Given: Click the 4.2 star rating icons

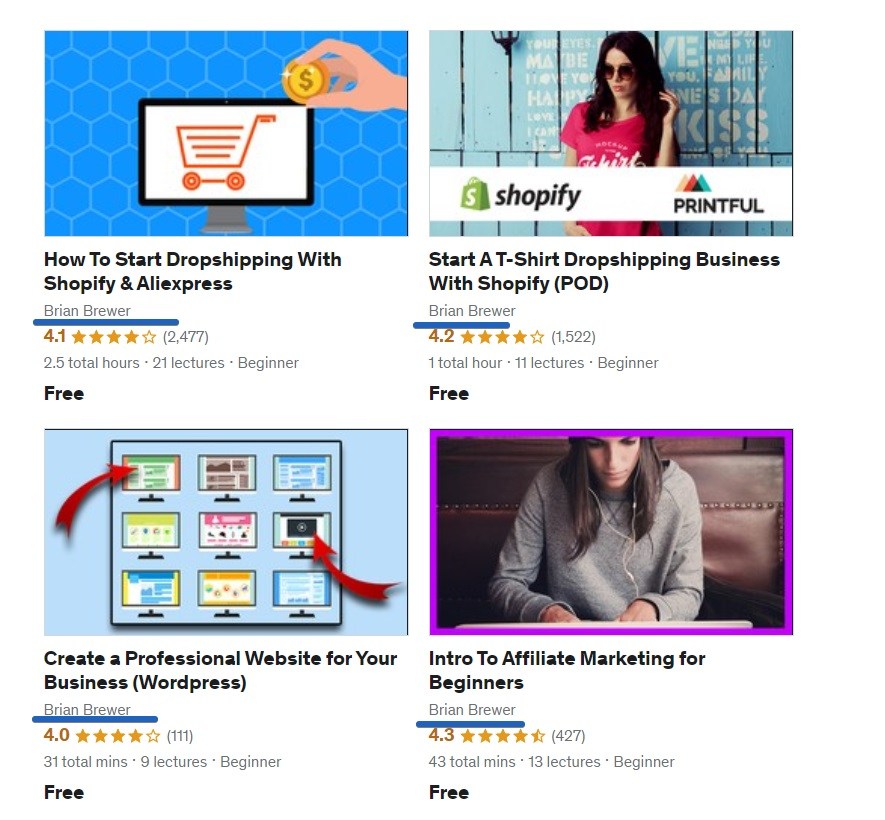Looking at the screenshot, I should tap(502, 337).
